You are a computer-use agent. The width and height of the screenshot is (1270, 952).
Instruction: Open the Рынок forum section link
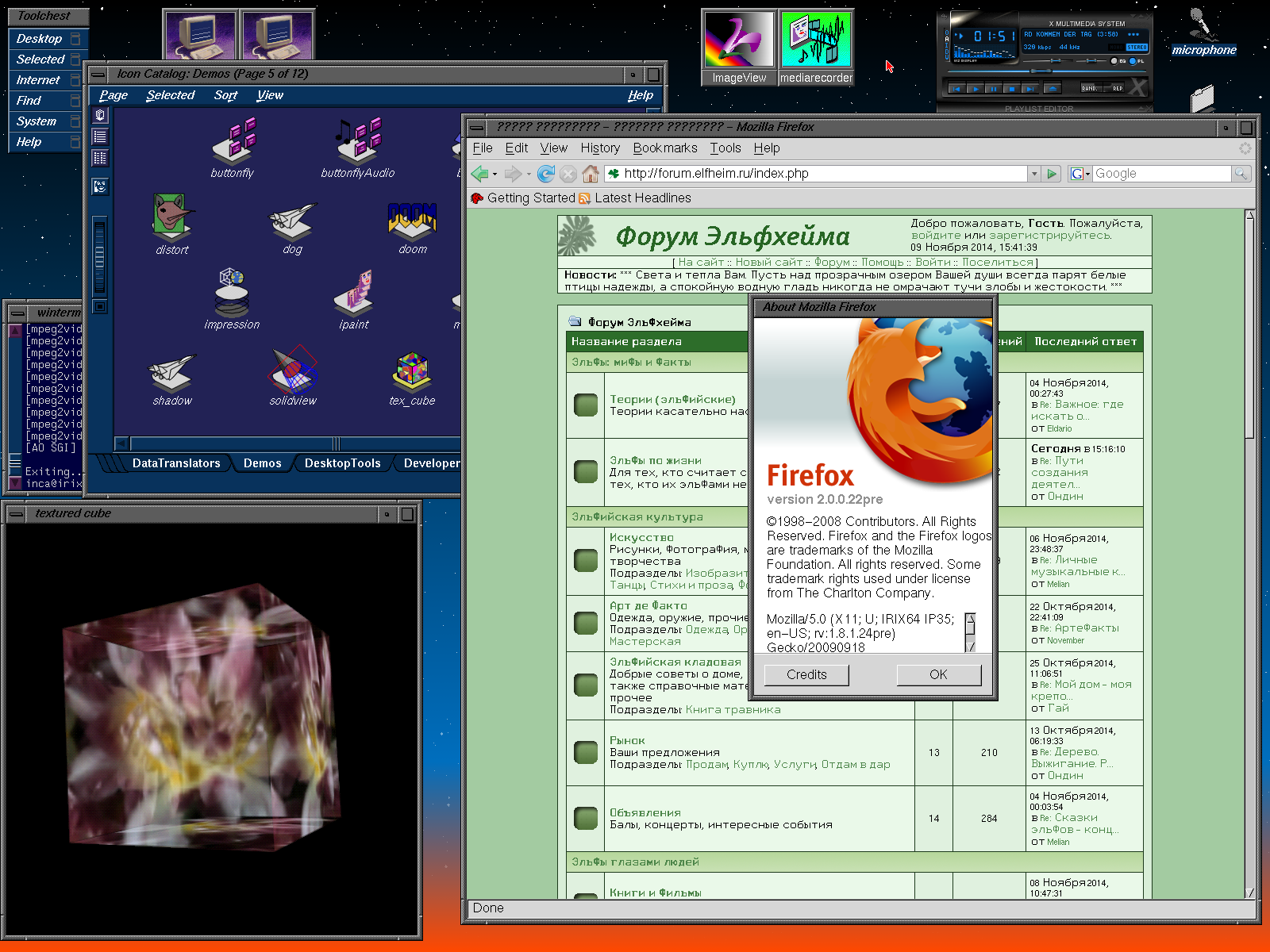[x=627, y=740]
